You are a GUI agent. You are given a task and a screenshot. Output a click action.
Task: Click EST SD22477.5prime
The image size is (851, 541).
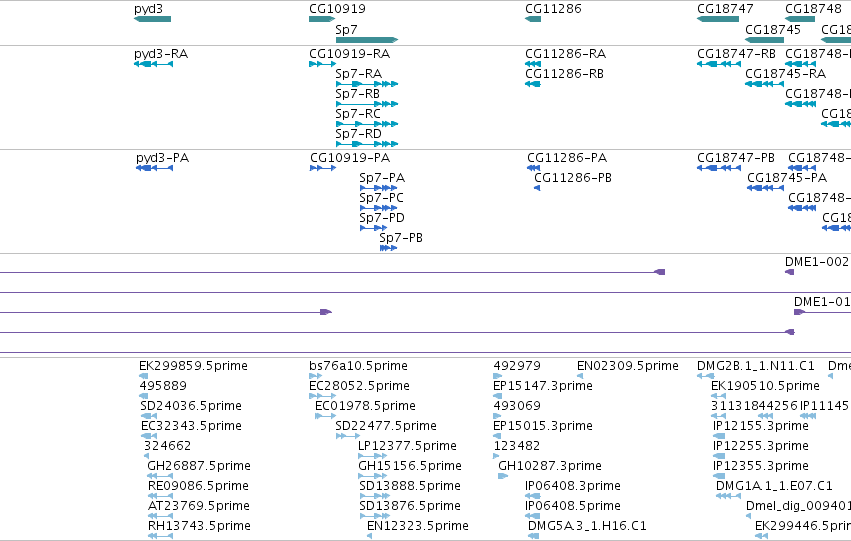pyautogui.click(x=347, y=436)
